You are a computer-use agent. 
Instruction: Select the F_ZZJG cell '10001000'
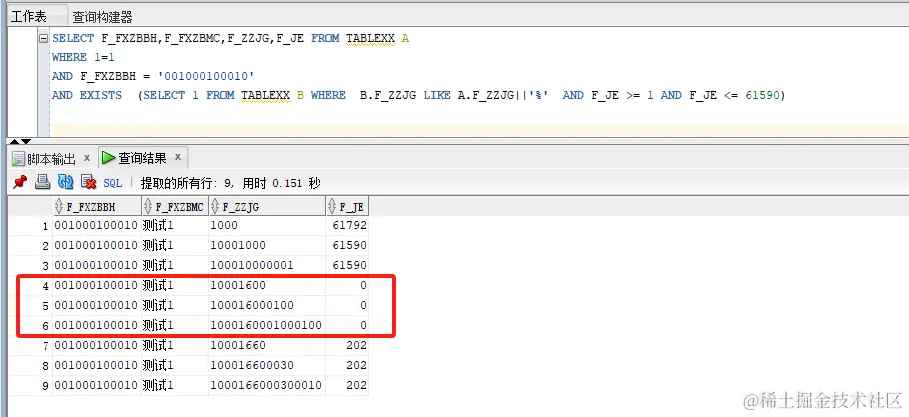click(x=267, y=245)
